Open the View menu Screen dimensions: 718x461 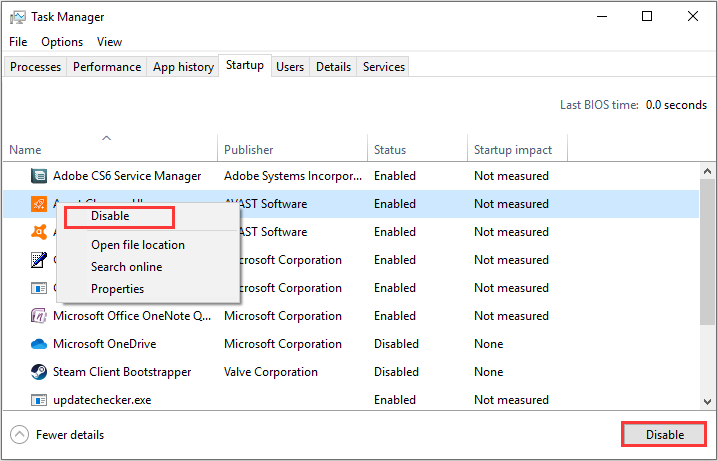[109, 42]
